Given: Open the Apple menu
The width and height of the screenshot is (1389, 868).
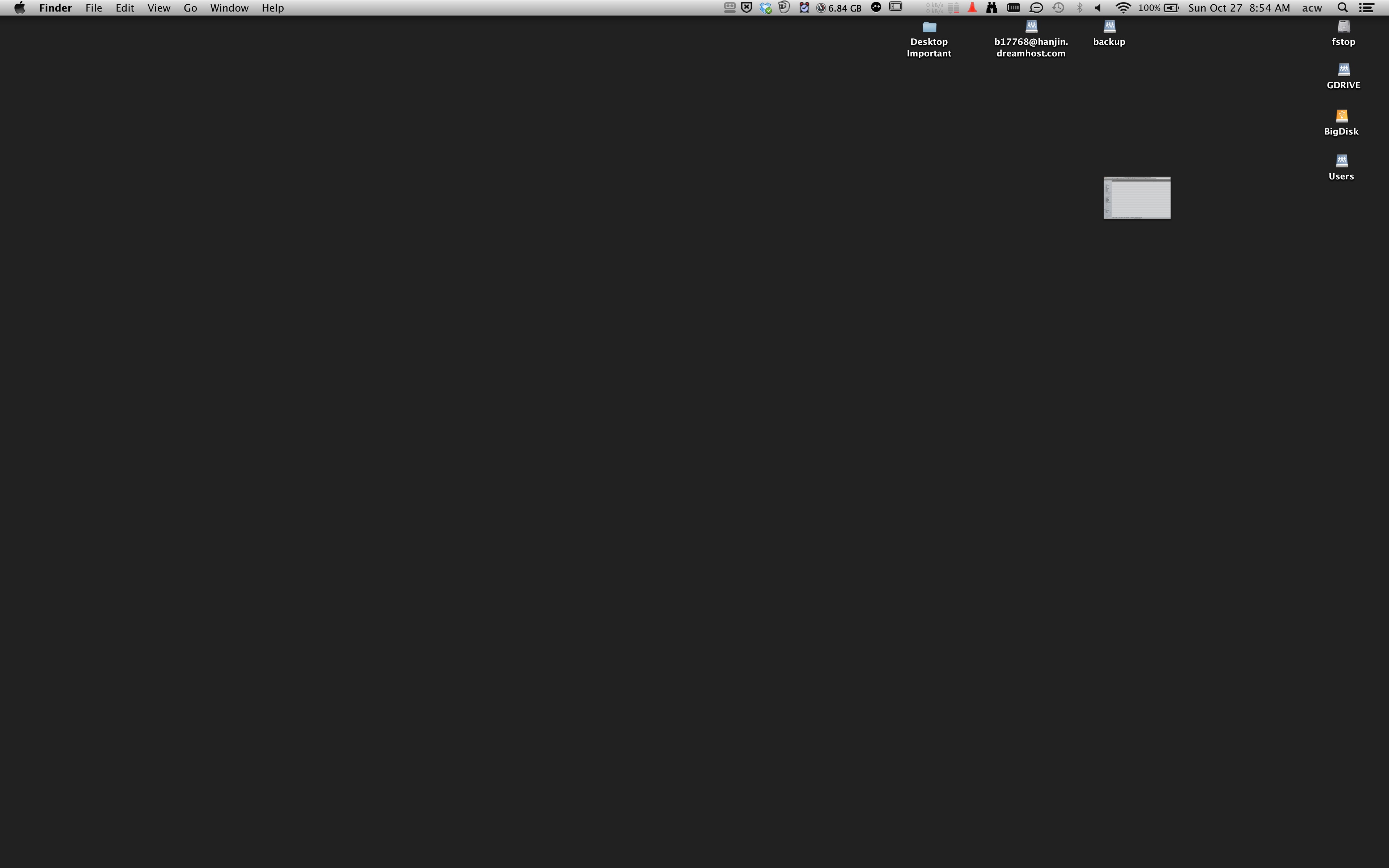Looking at the screenshot, I should [x=20, y=8].
